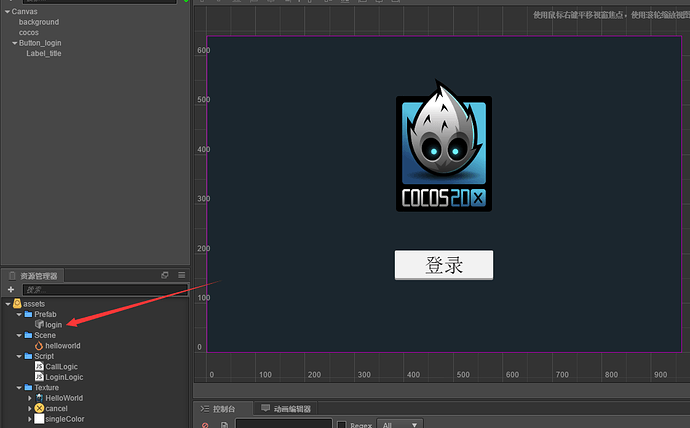The width and height of the screenshot is (690, 428).
Task: Select the Button_login node in hierarchy
Action: point(40,43)
